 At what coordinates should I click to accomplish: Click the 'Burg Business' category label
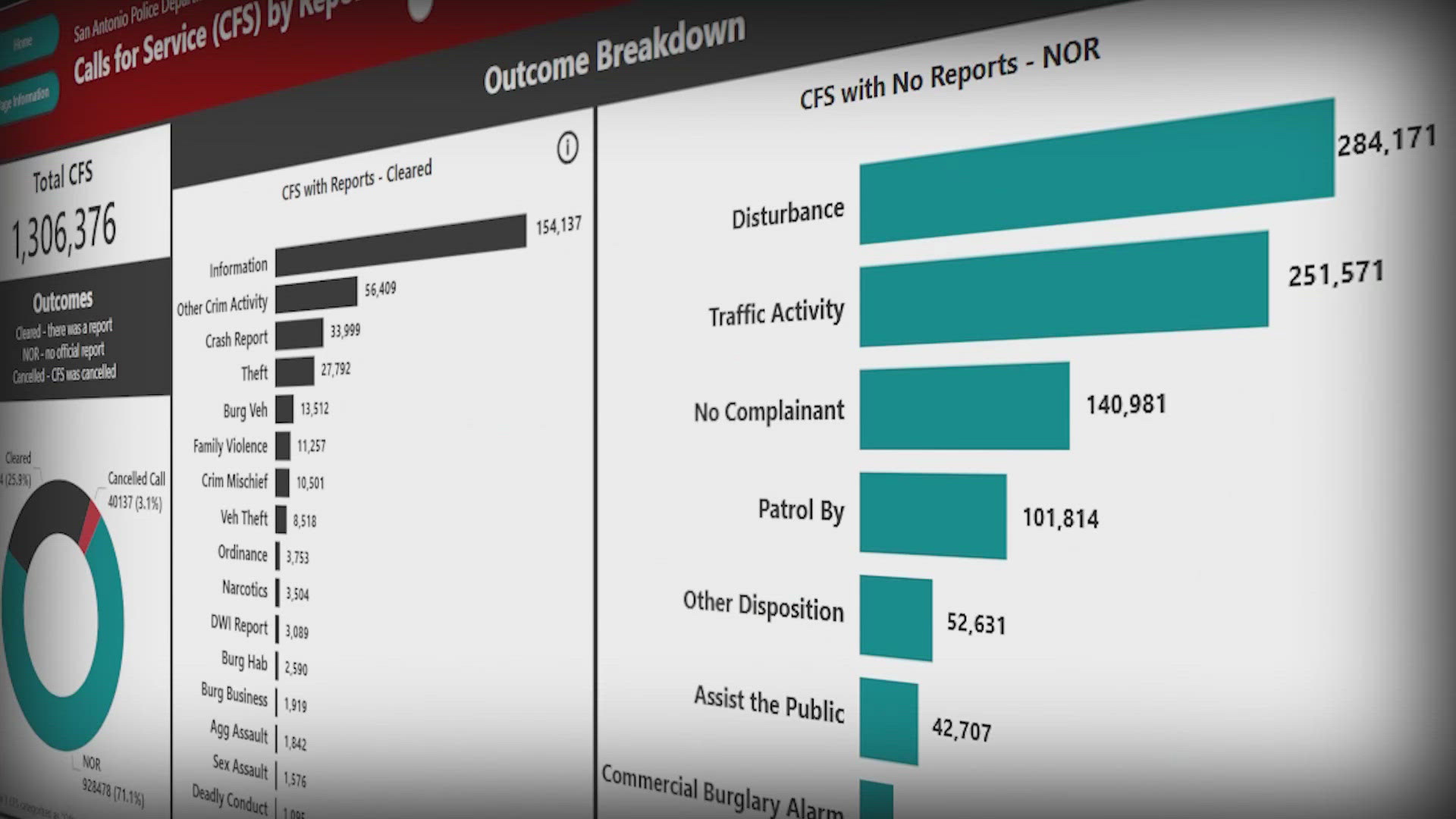coord(234,695)
